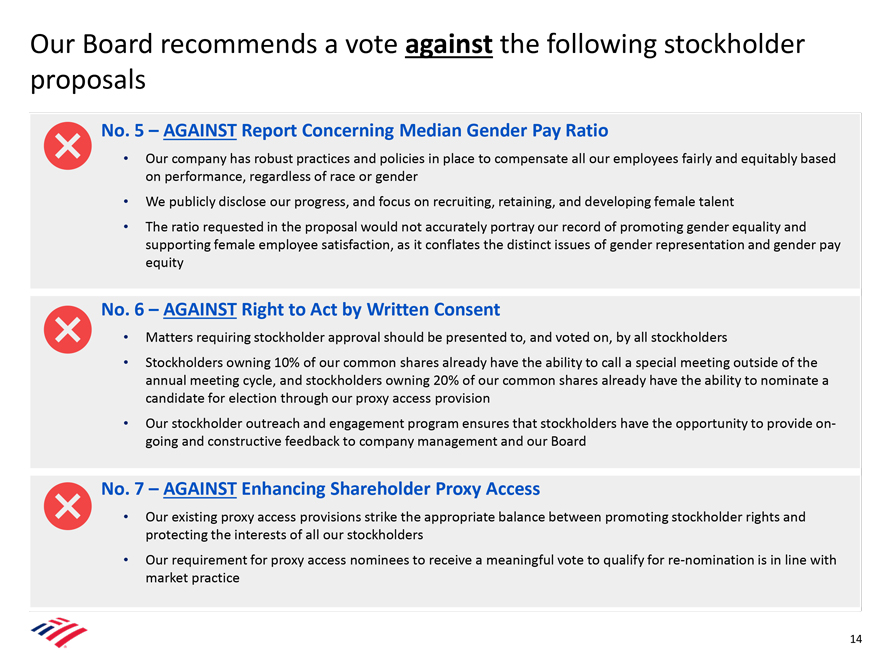This screenshot has width=890, height=668.
Task: Select the bullet starting "We publicly disclose our progress"
Action: tap(425, 201)
